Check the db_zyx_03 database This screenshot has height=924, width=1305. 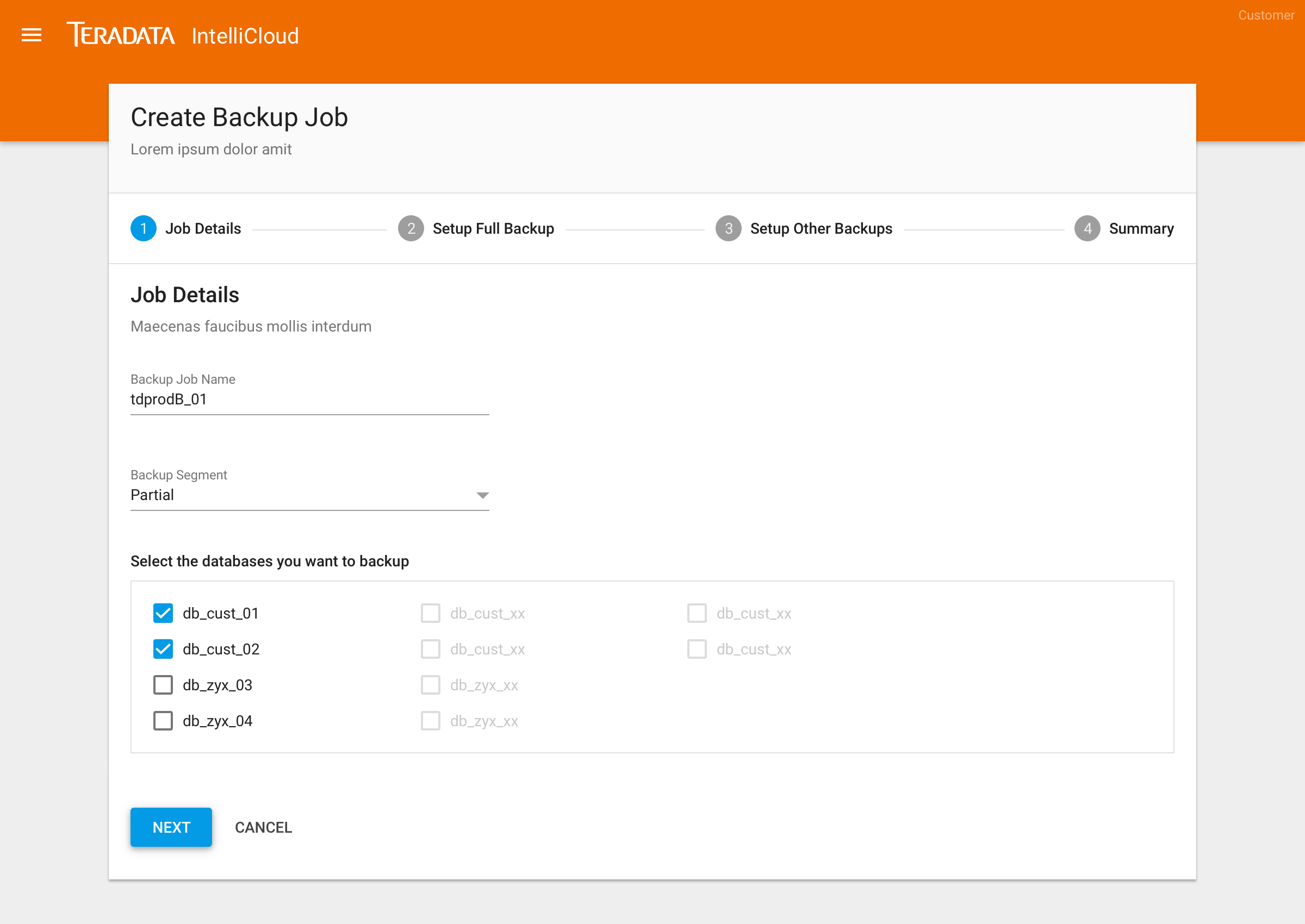(x=163, y=685)
